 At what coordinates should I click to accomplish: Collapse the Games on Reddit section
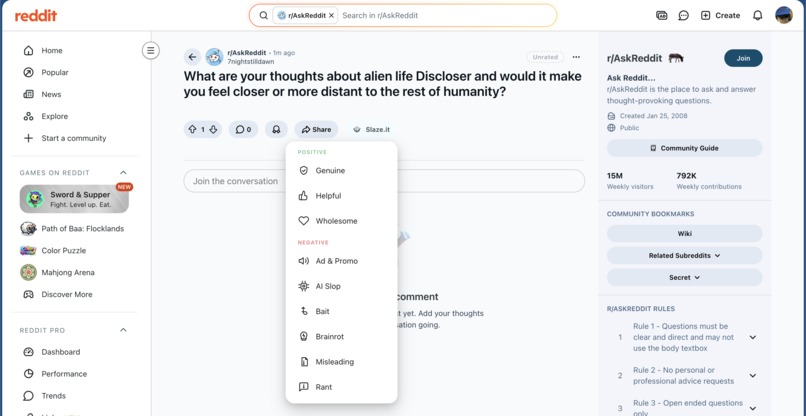point(123,172)
